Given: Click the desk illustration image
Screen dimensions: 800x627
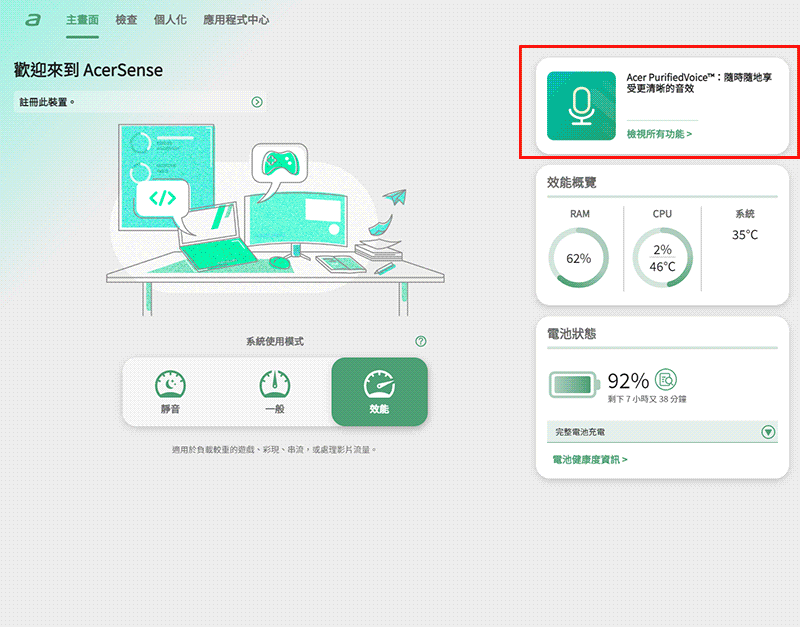Looking at the screenshot, I should [x=276, y=219].
